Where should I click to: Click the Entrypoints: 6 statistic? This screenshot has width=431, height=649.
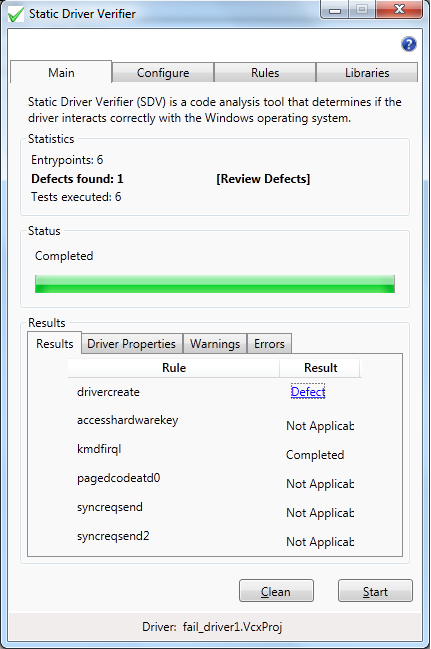(x=67, y=160)
